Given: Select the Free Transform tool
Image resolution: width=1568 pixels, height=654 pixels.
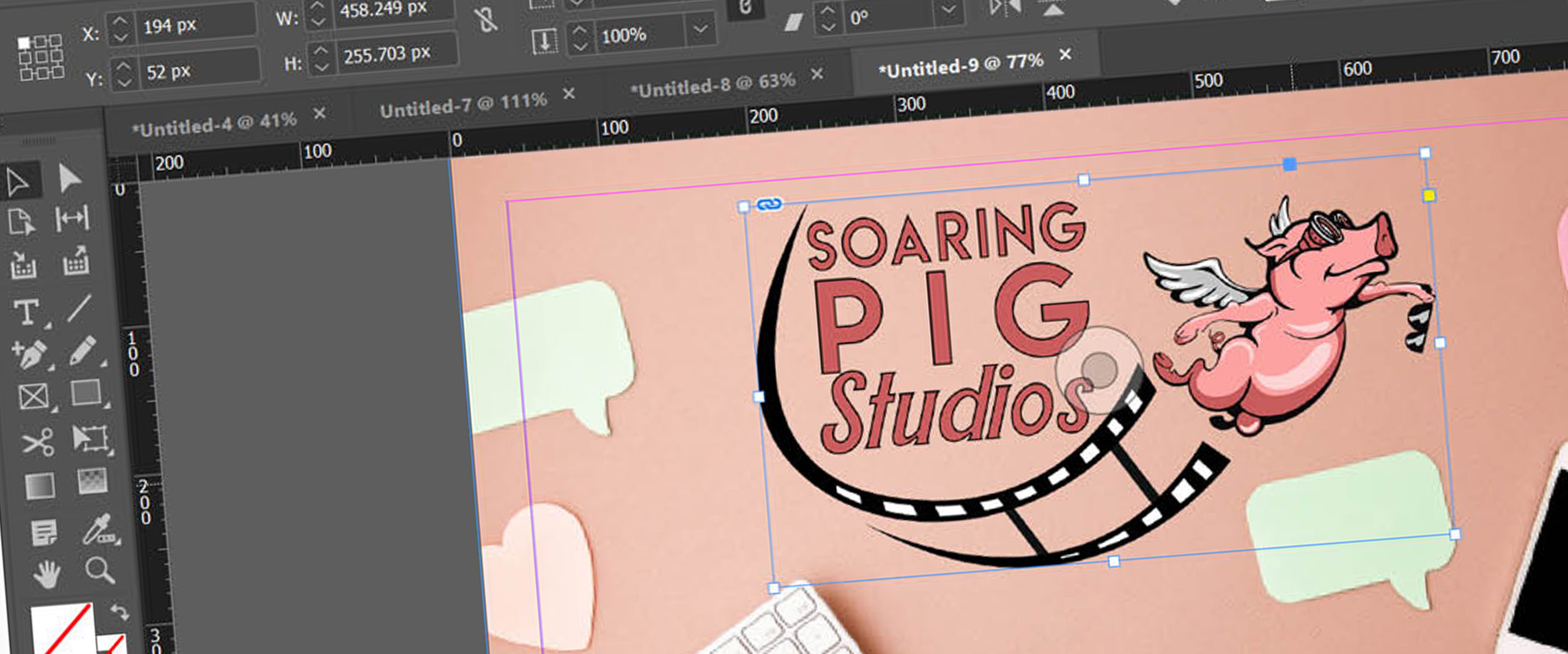Looking at the screenshot, I should [90, 438].
